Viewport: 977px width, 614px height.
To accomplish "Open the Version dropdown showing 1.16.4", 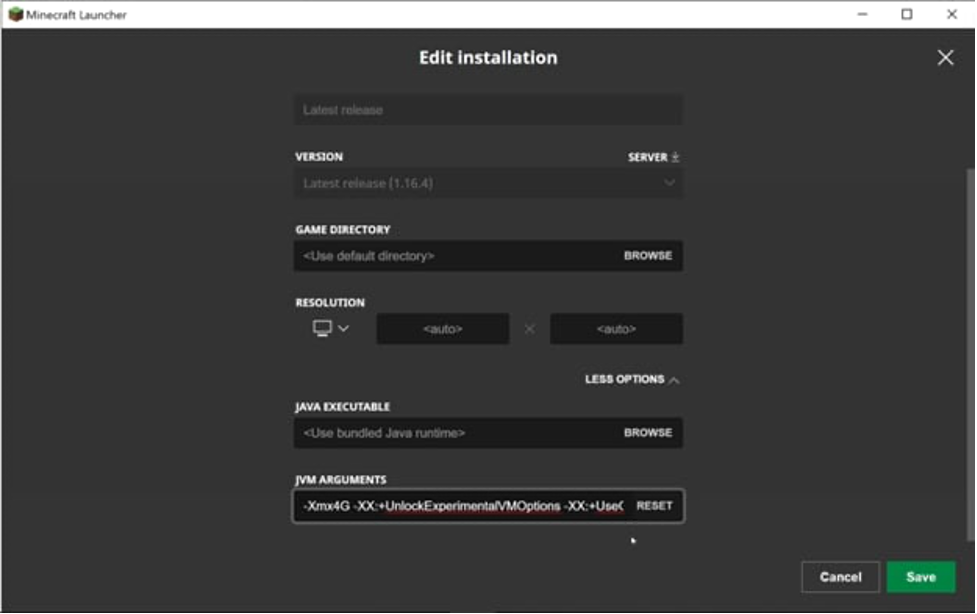I will (x=488, y=183).
